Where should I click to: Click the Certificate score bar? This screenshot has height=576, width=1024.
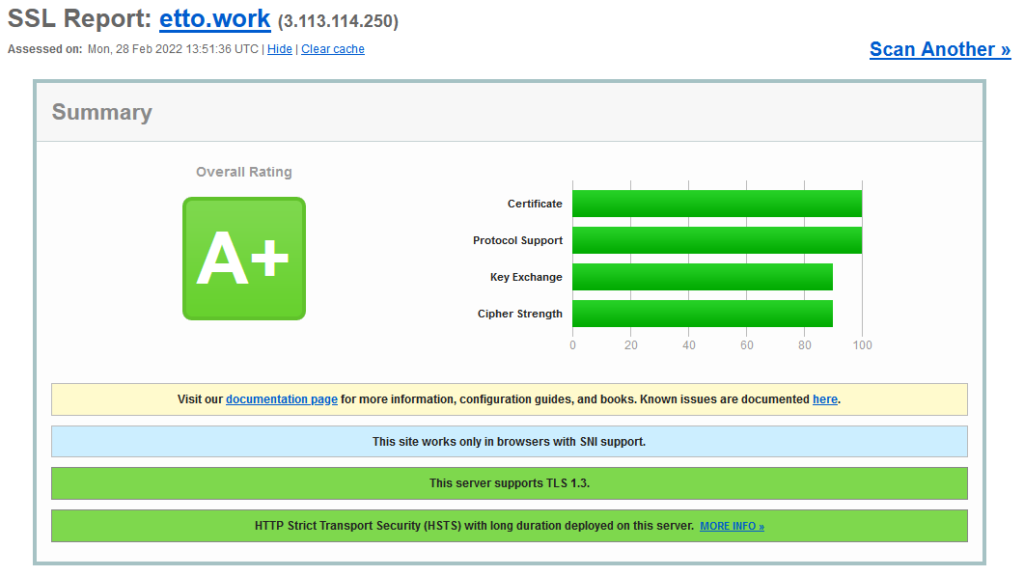coord(716,204)
